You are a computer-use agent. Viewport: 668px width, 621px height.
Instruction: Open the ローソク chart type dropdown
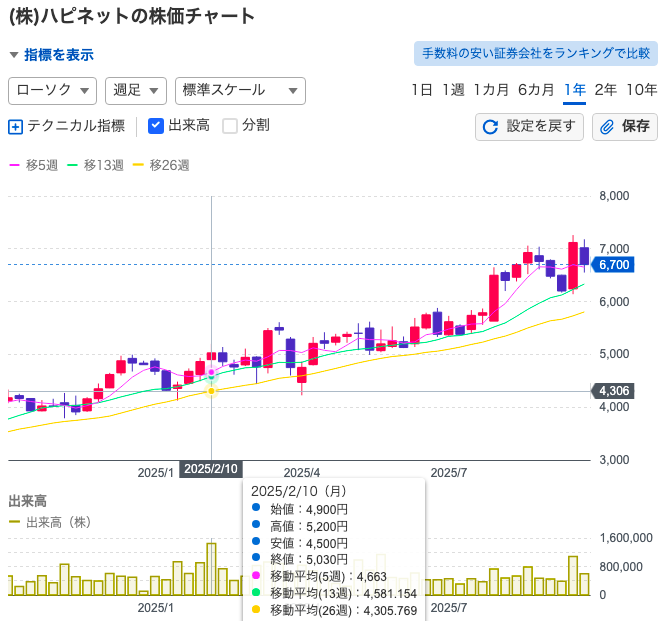[x=52, y=90]
